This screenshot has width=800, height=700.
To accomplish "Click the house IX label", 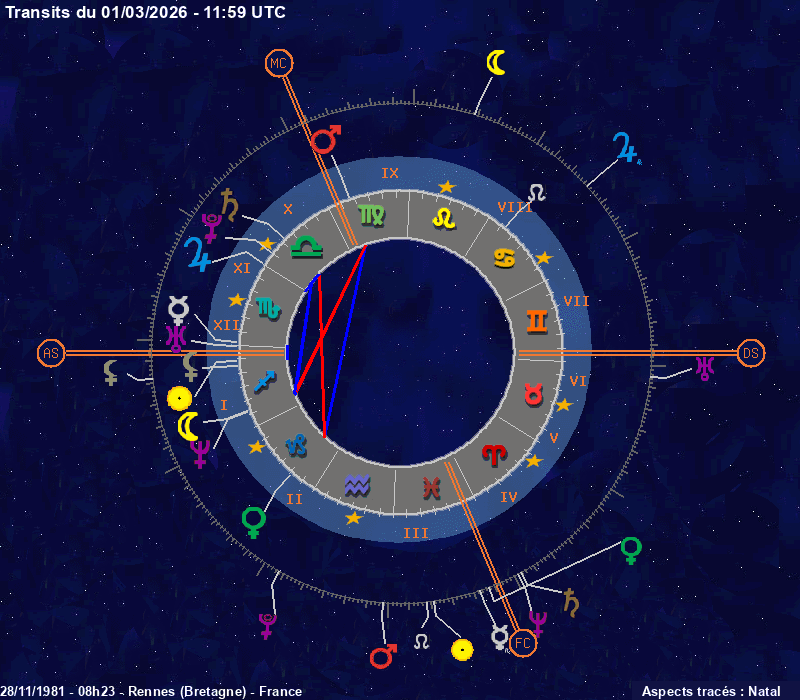I will (x=390, y=173).
